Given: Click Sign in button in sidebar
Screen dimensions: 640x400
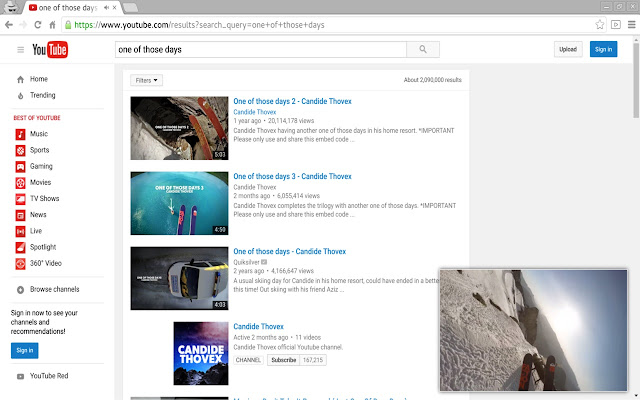Looking at the screenshot, I should point(24,351).
